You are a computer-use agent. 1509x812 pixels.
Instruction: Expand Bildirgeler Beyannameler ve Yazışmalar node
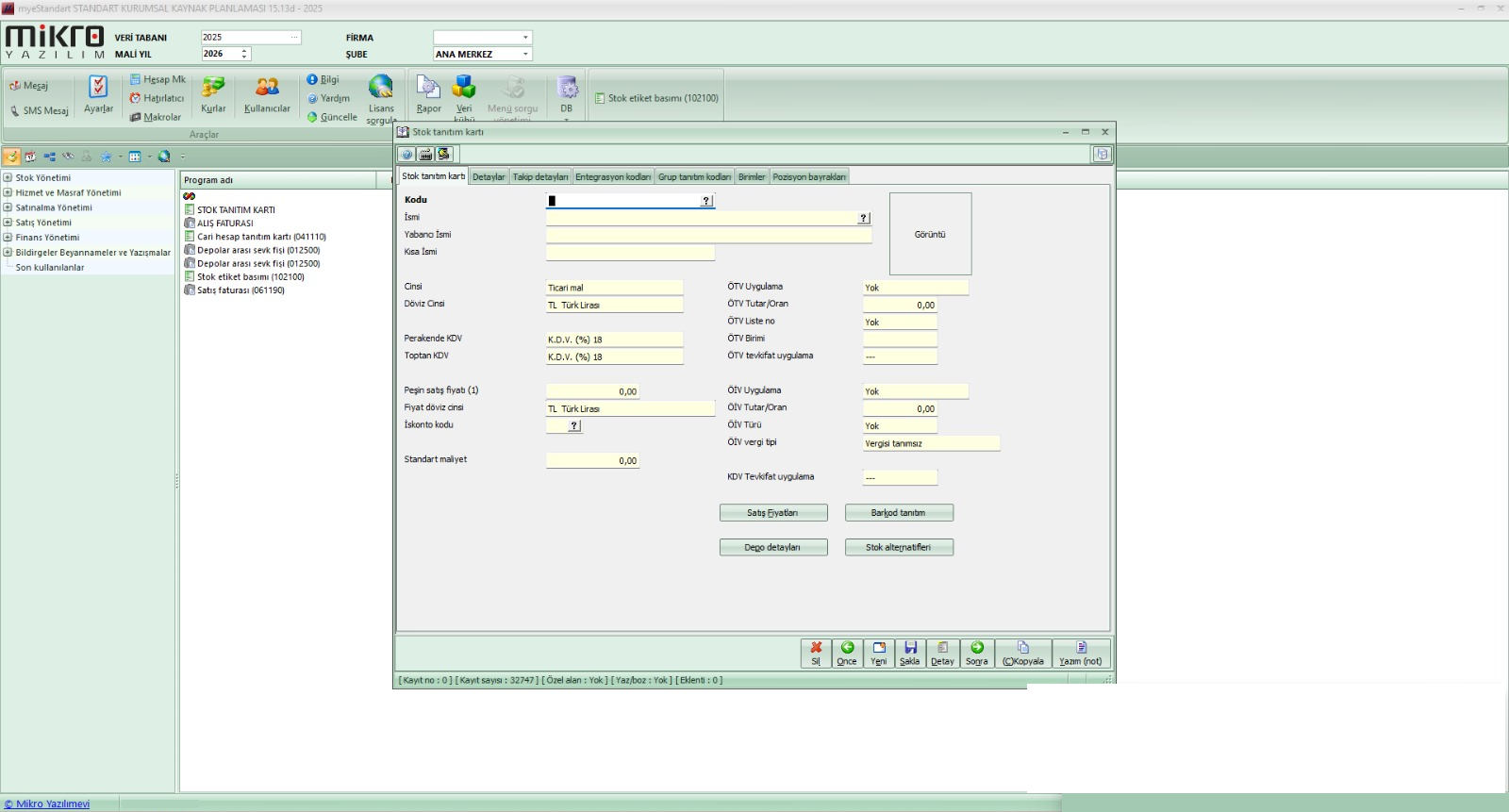[8, 253]
